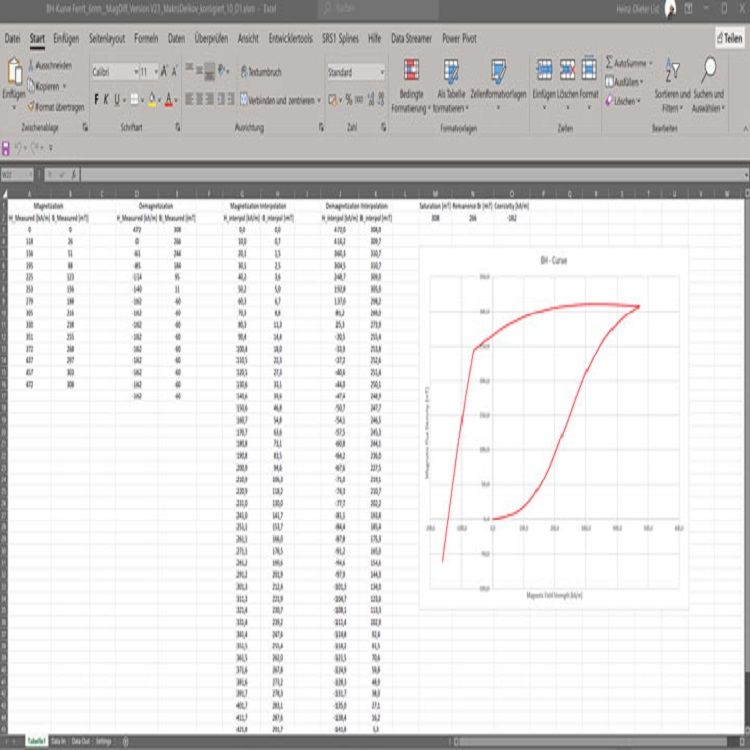Toggle bold (F) formatting
This screenshot has width=750, height=750.
point(97,100)
